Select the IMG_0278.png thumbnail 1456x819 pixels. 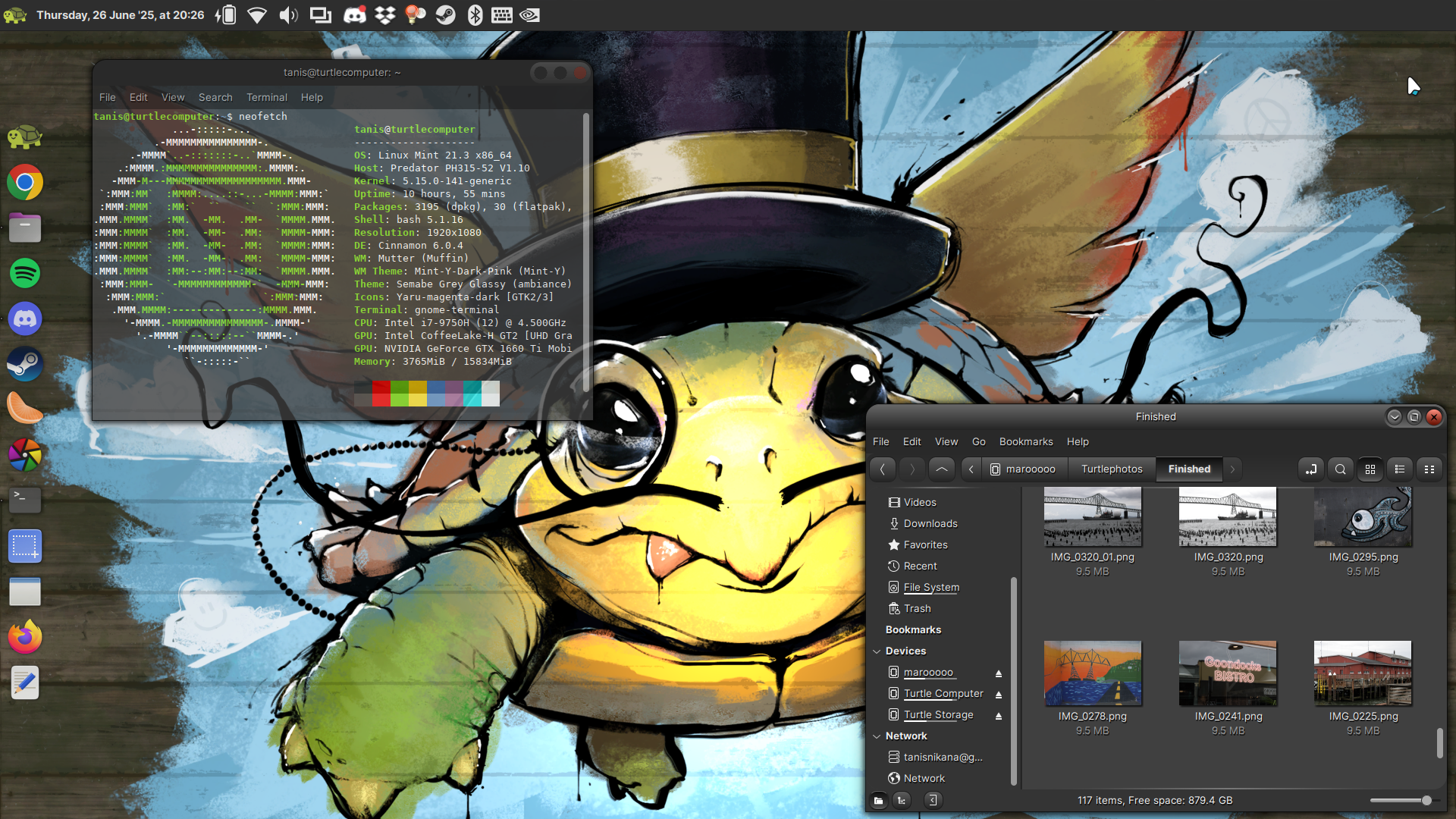tap(1092, 673)
